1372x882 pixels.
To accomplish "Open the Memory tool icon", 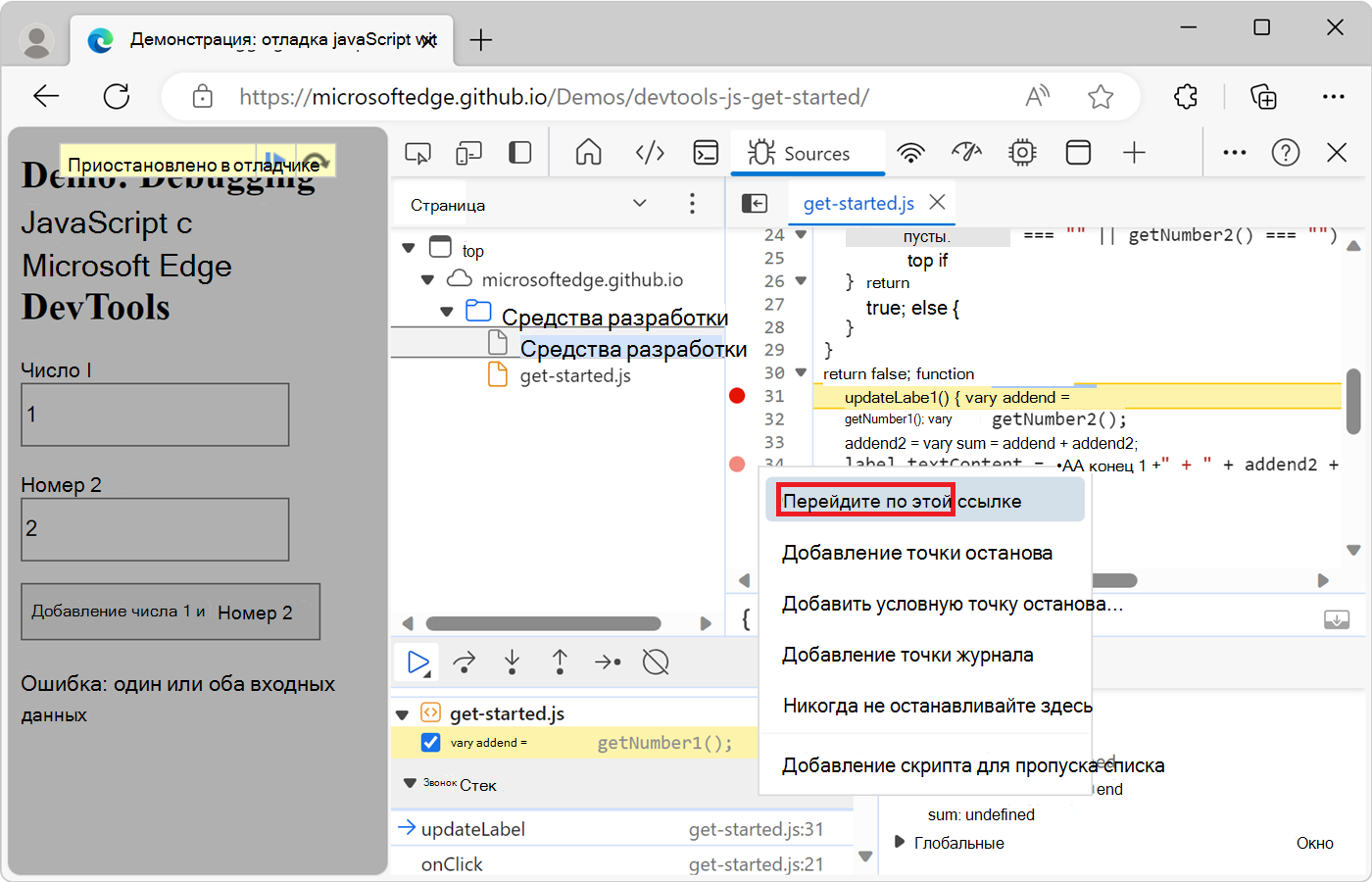I will click(x=1022, y=153).
